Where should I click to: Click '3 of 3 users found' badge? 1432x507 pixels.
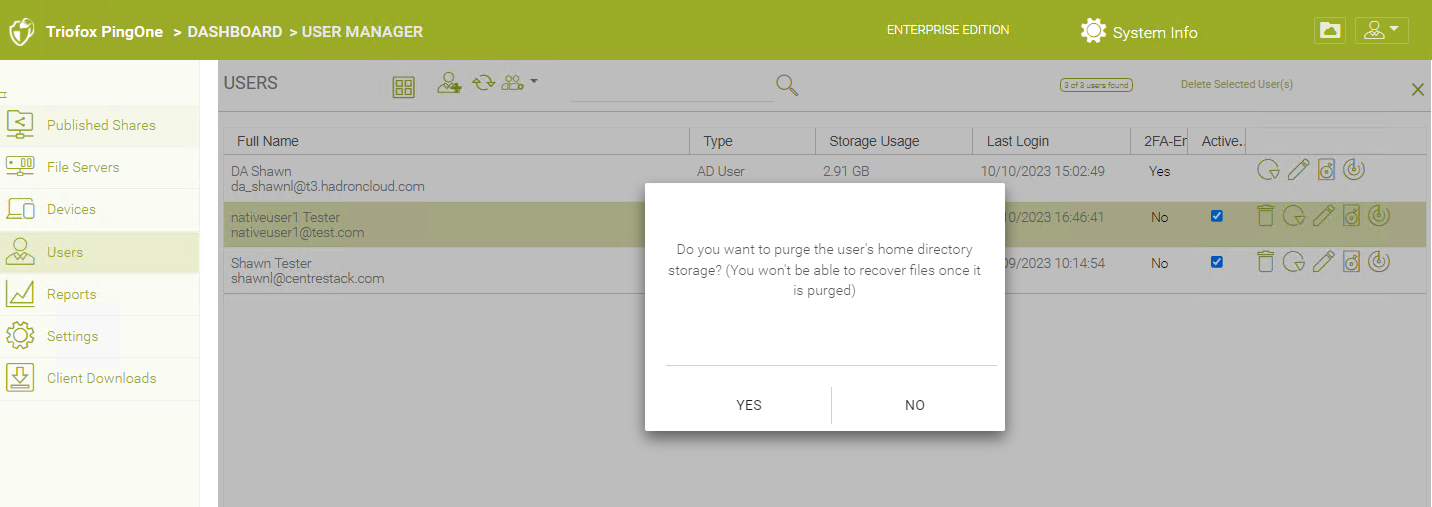click(1096, 85)
